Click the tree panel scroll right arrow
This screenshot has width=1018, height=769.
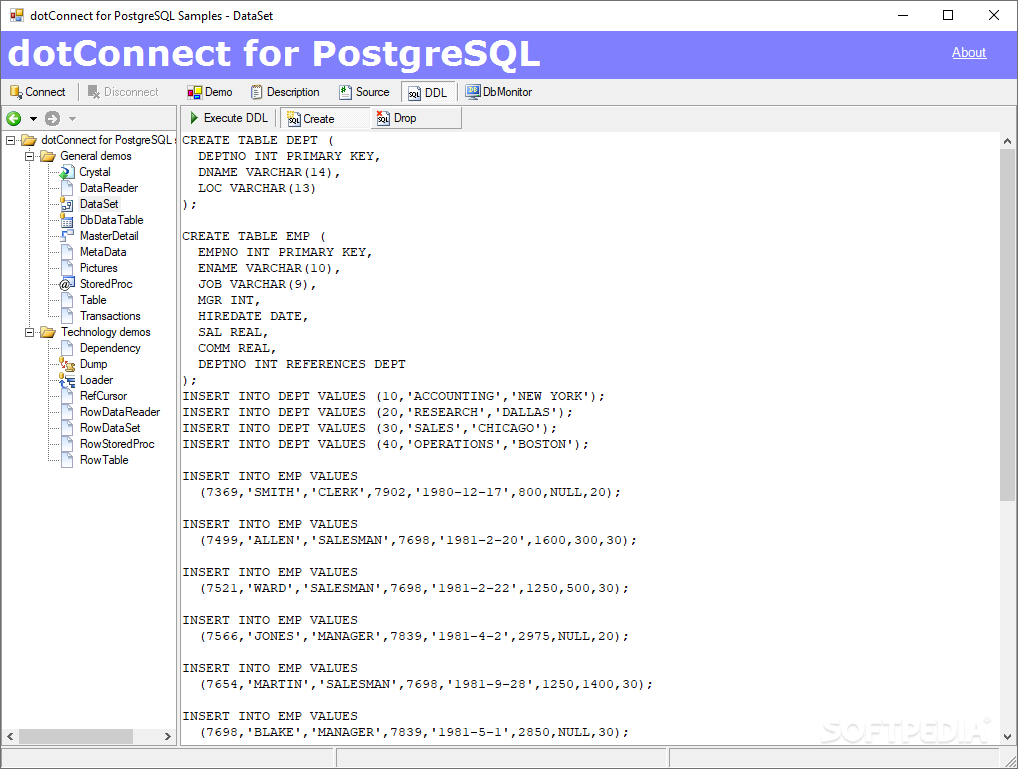168,737
